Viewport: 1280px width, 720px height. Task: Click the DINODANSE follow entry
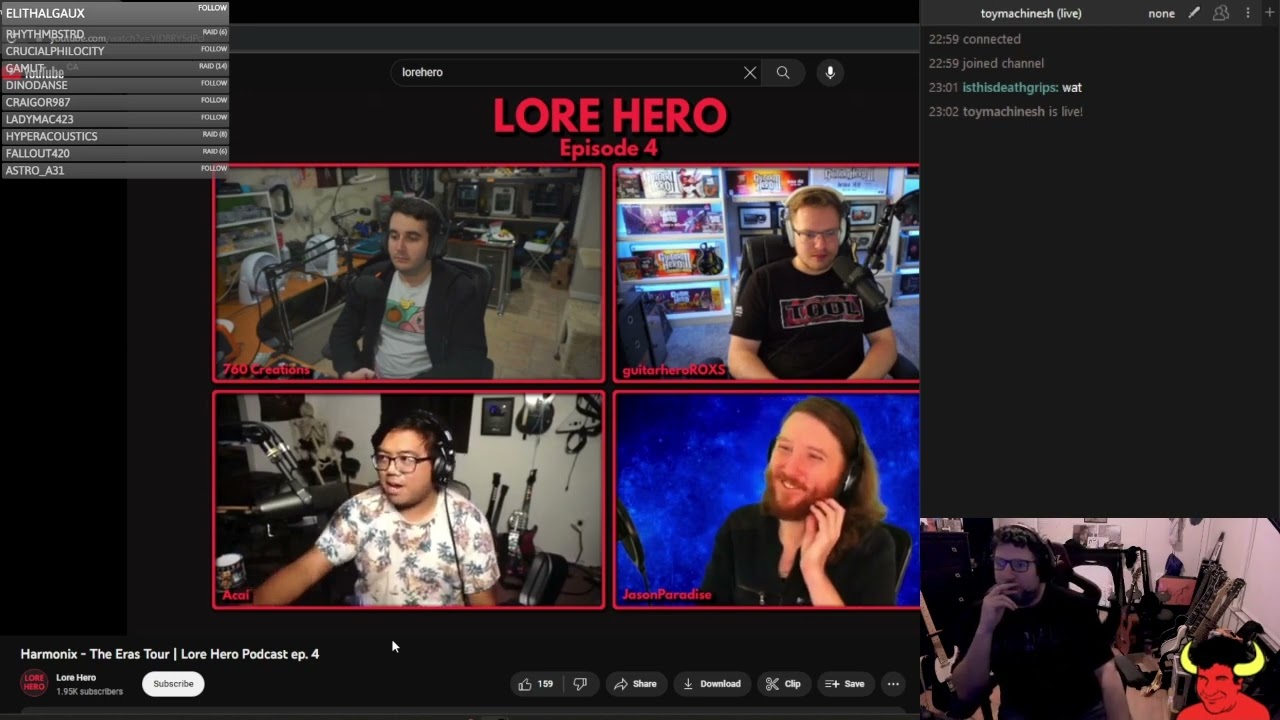coord(115,85)
